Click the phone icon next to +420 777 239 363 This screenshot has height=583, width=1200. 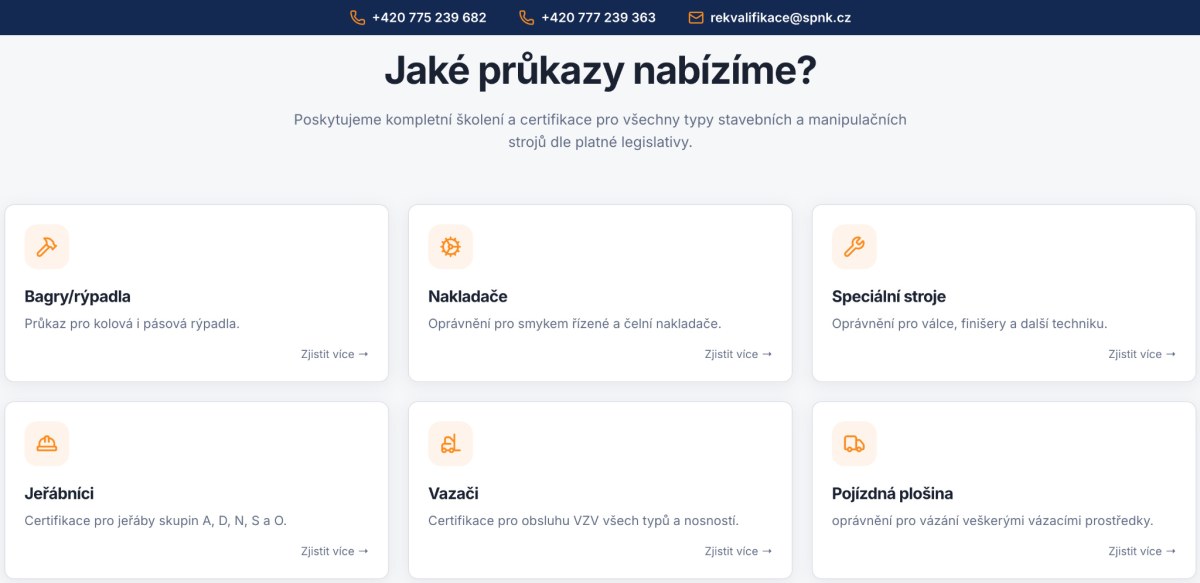(527, 17)
